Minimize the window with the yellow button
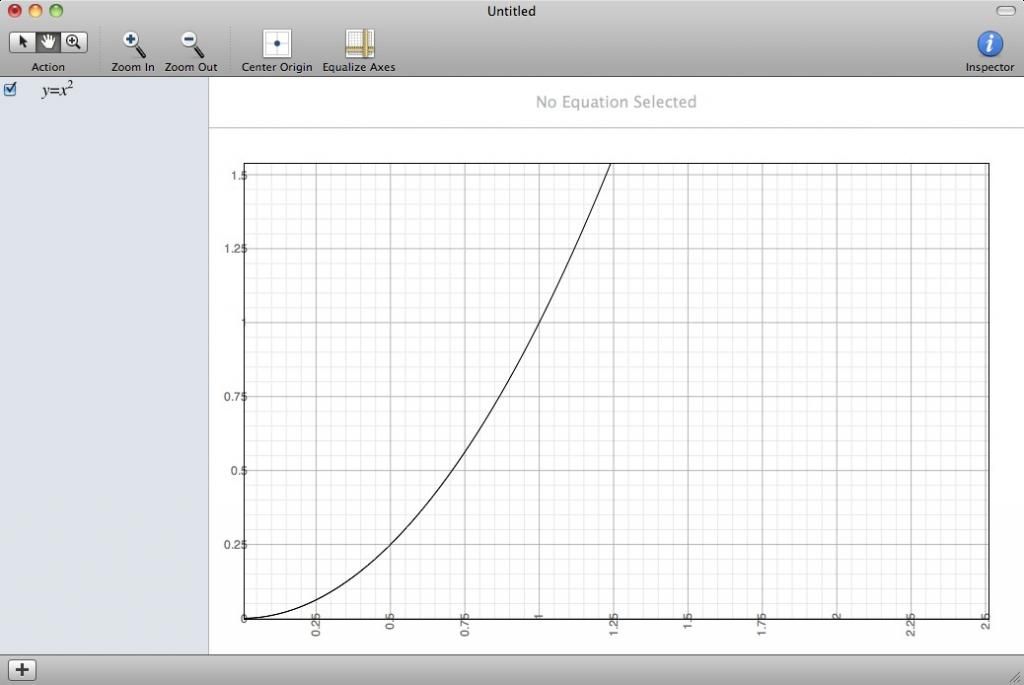This screenshot has height=685, width=1024. pyautogui.click(x=35, y=11)
